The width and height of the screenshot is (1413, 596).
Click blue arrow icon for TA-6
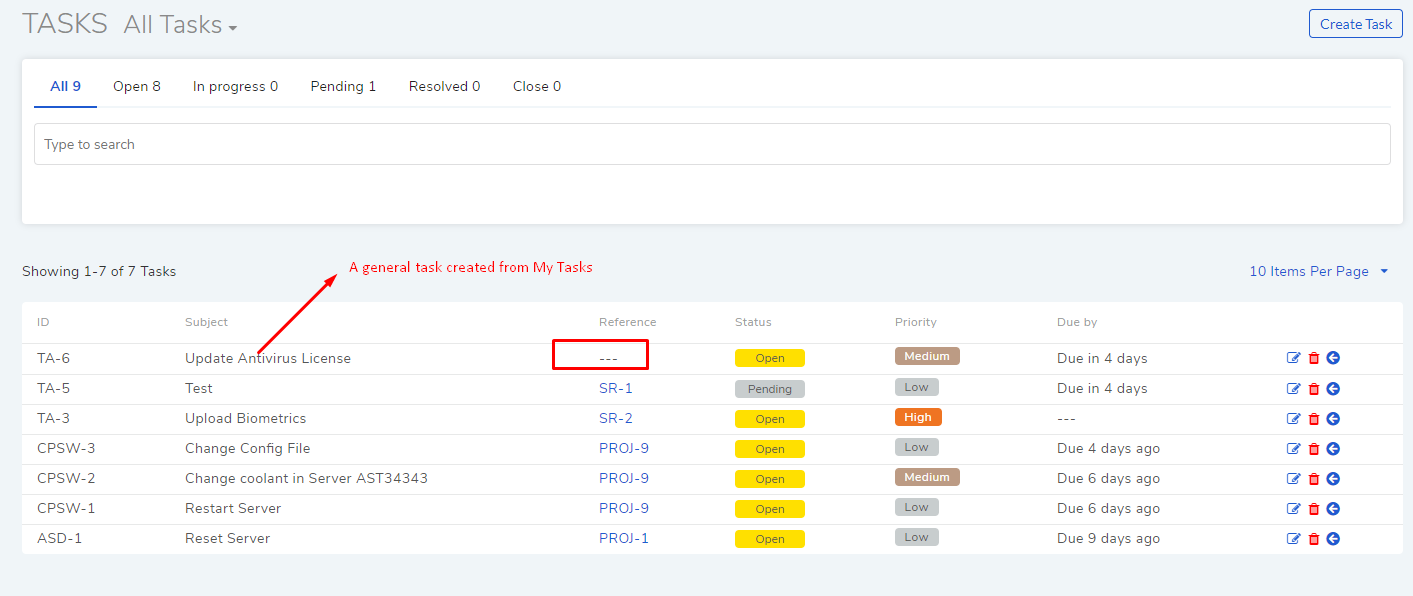point(1333,358)
